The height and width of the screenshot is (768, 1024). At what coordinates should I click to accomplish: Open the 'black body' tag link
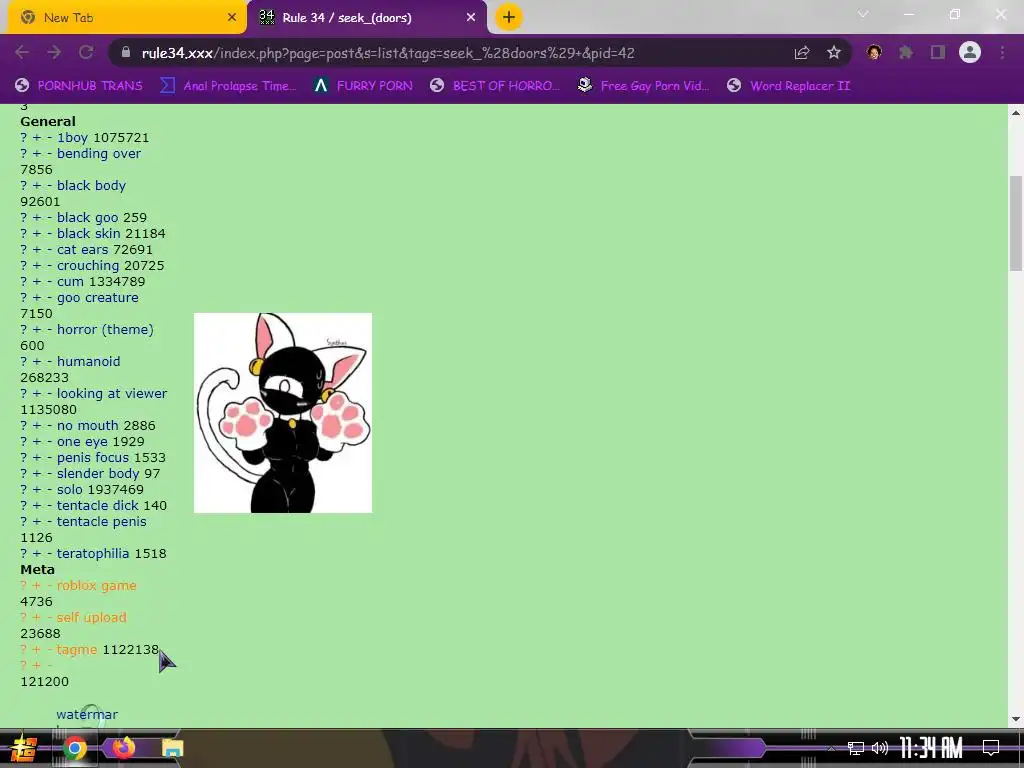pyautogui.click(x=91, y=185)
